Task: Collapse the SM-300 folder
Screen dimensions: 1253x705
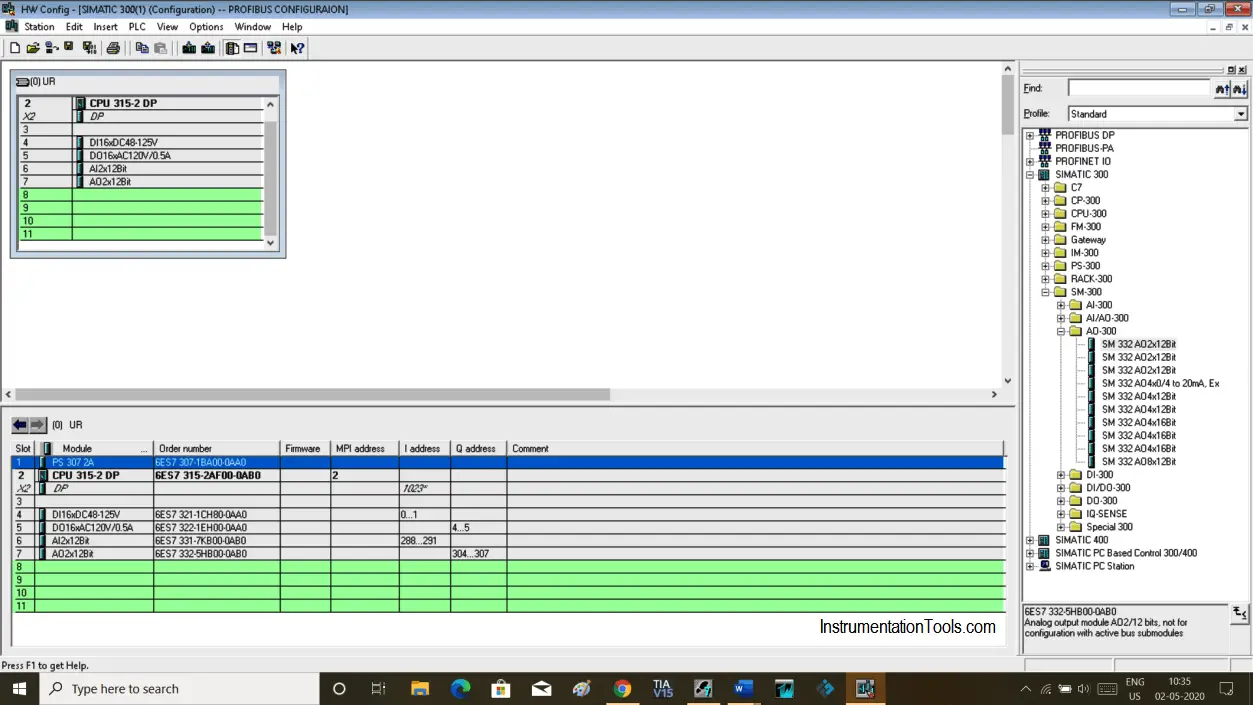Action: pos(1046,292)
